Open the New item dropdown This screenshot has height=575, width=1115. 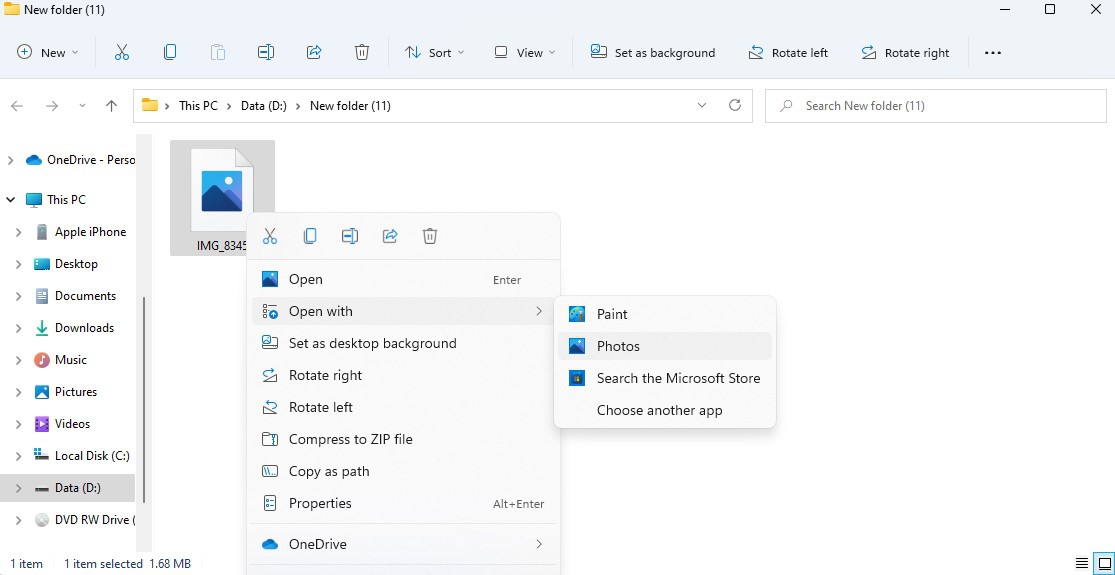(48, 53)
